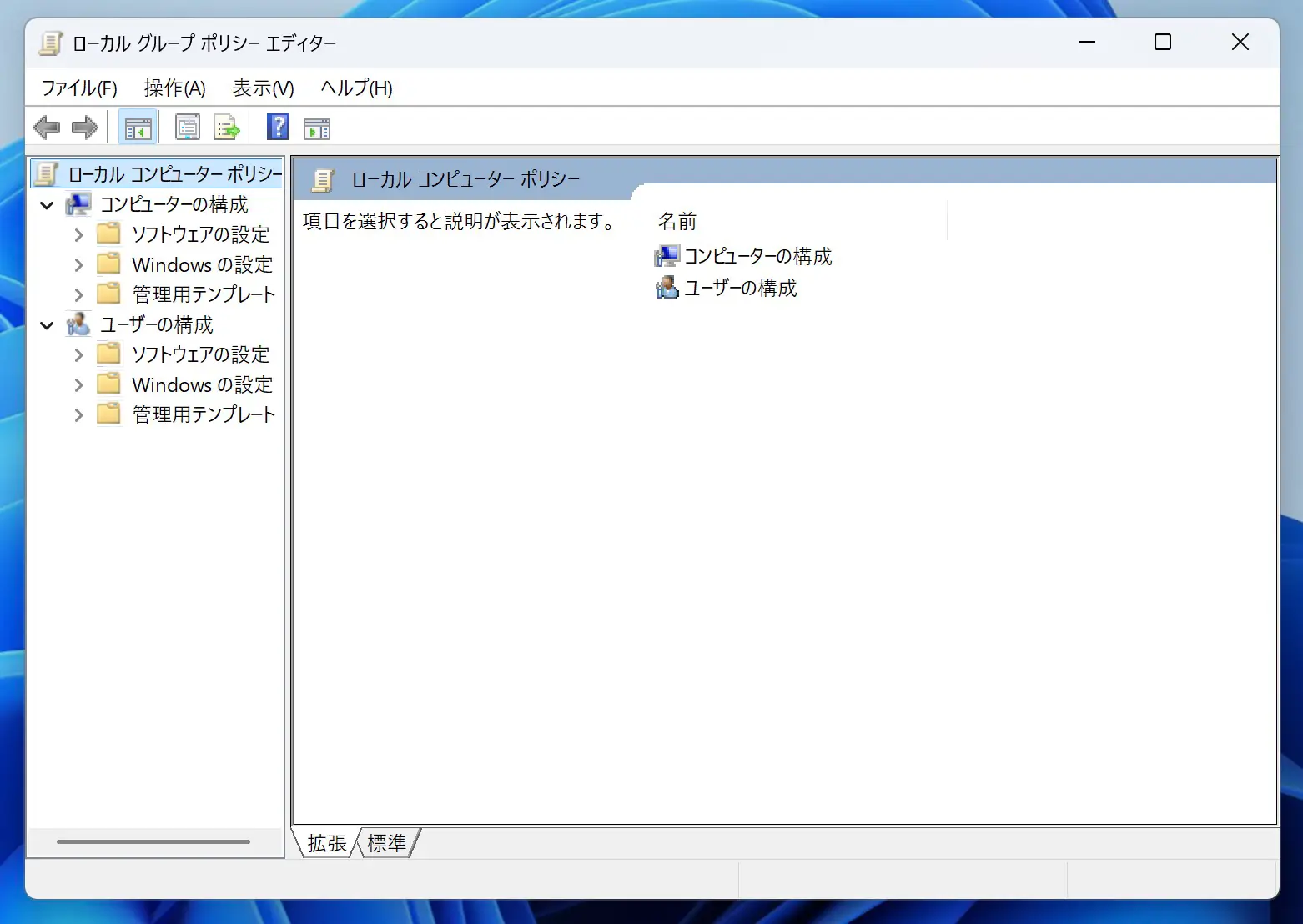Select ローカル コンピューター ポリシー root in the tree
1303x924 pixels.
(x=174, y=174)
